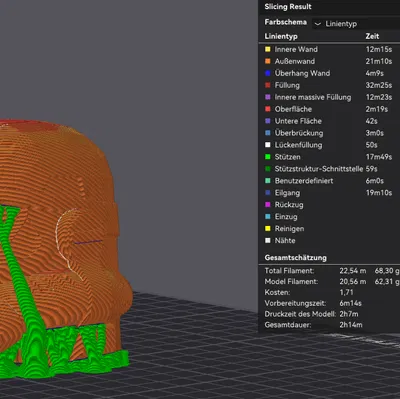Click the Innere Wand time 12m15s
The height and width of the screenshot is (399, 400).
378,49
